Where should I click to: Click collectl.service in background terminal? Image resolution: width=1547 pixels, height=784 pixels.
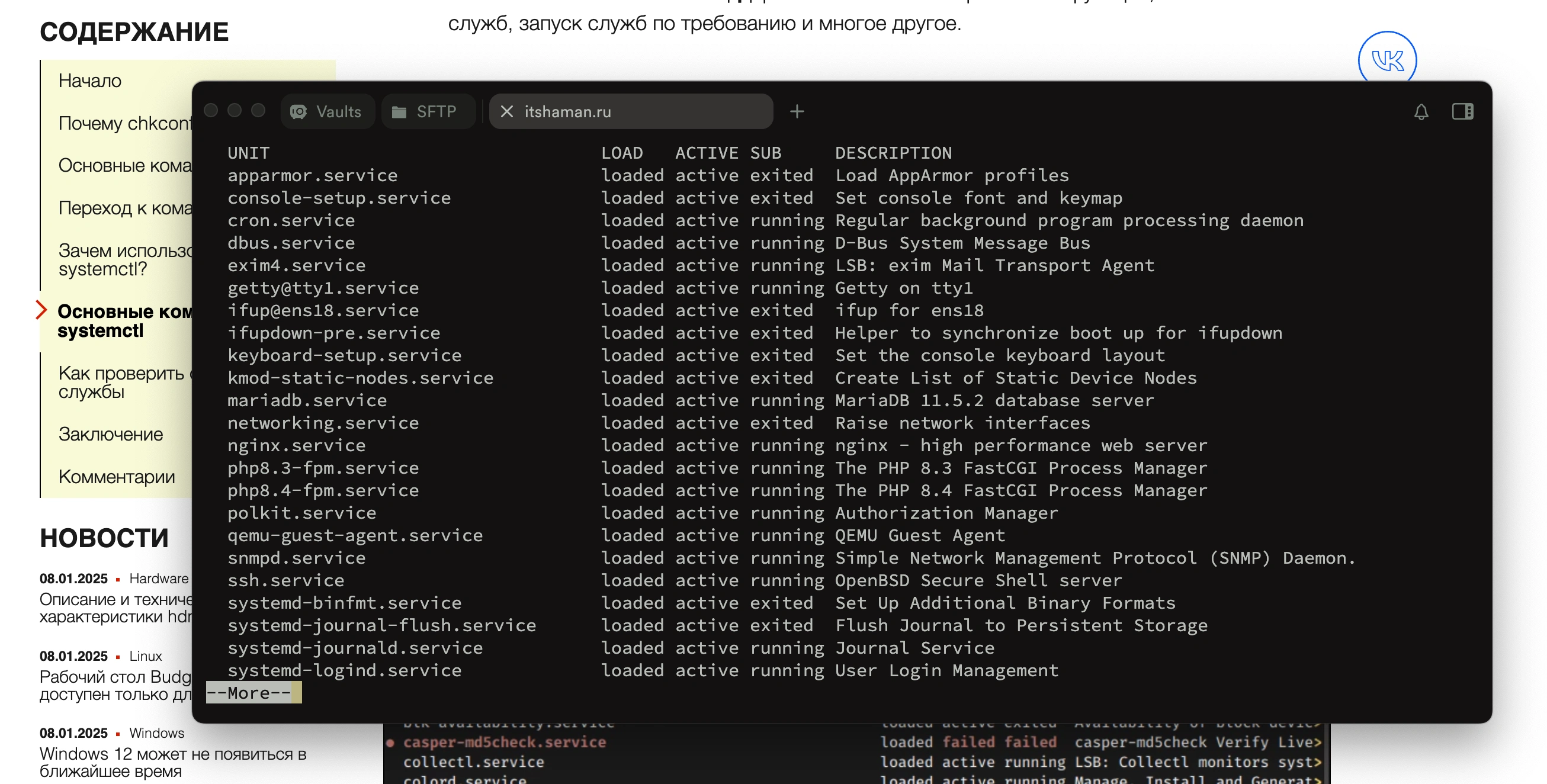473,761
